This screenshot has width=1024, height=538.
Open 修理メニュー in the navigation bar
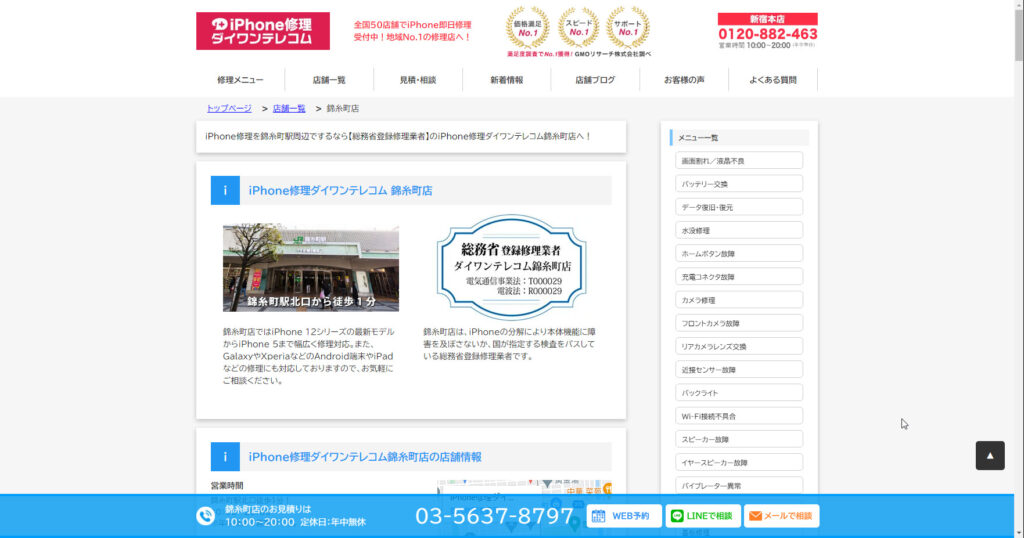coord(240,80)
